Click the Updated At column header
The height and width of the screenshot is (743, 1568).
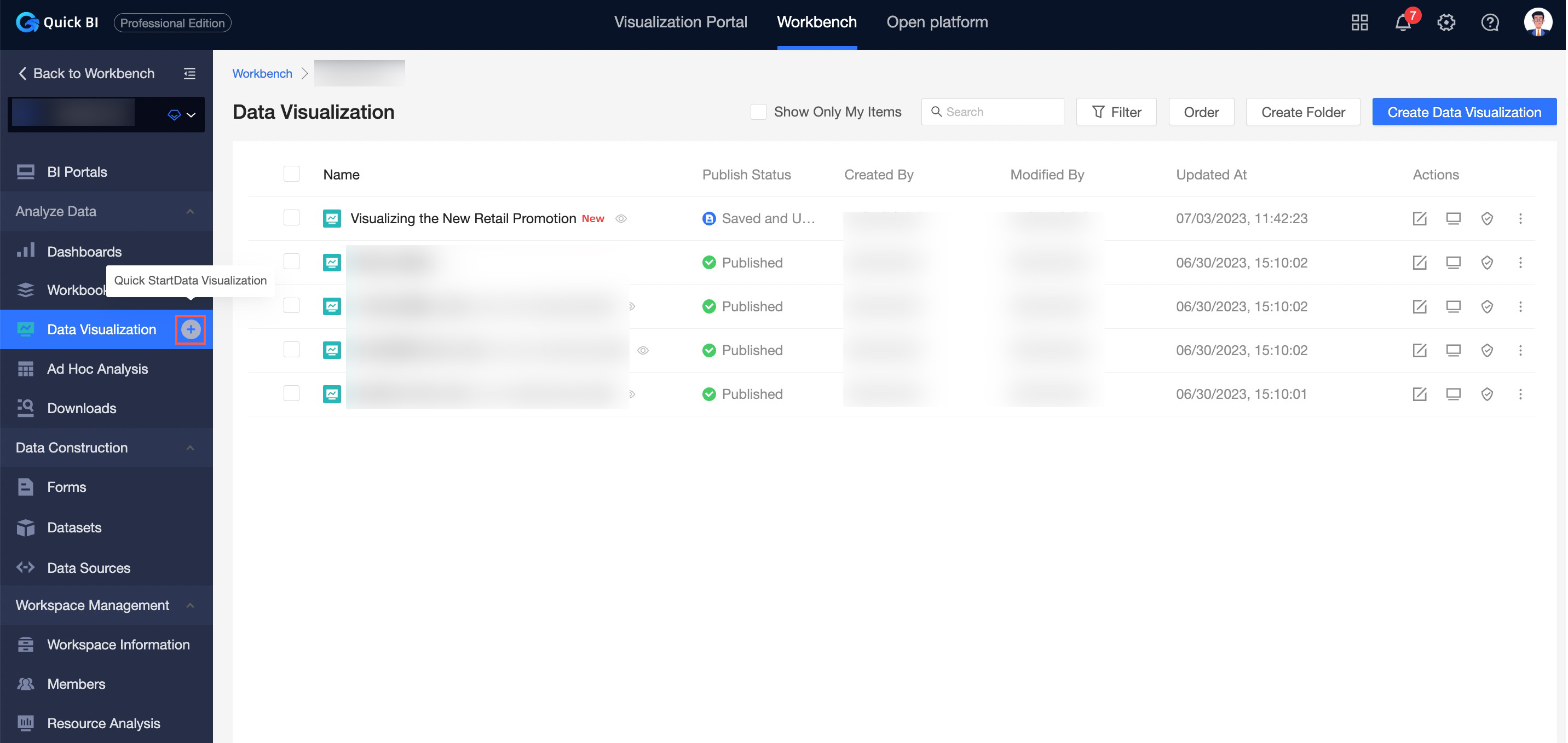[1210, 175]
